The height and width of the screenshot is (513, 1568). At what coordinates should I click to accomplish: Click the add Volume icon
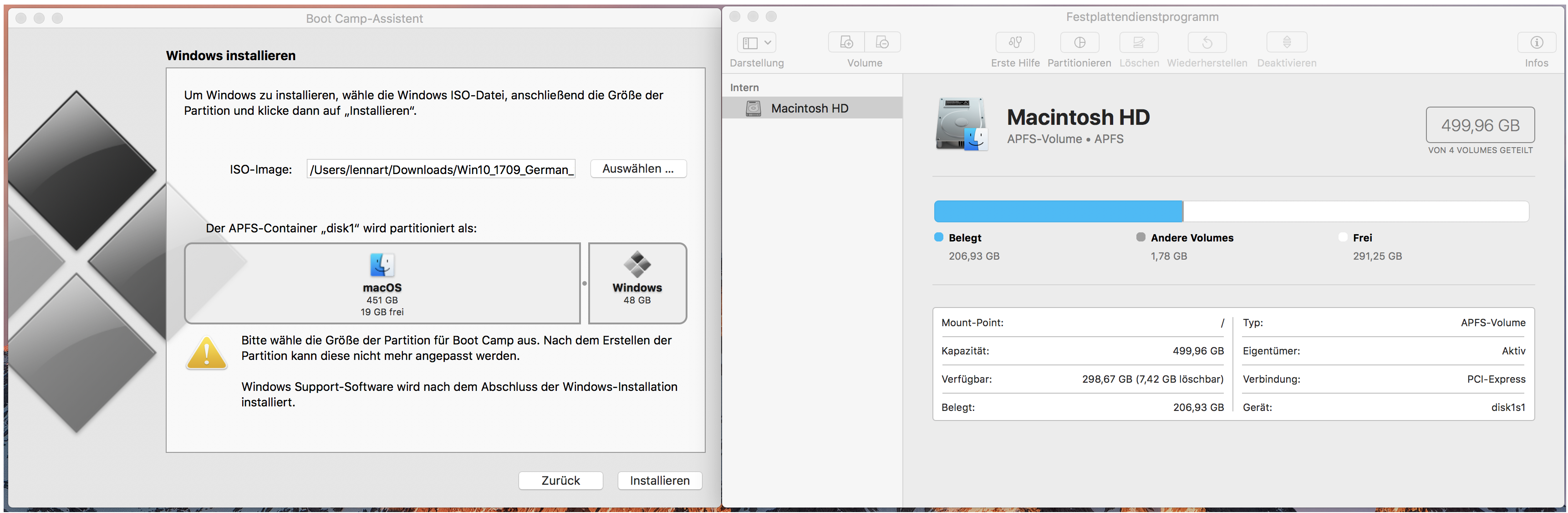click(x=846, y=43)
